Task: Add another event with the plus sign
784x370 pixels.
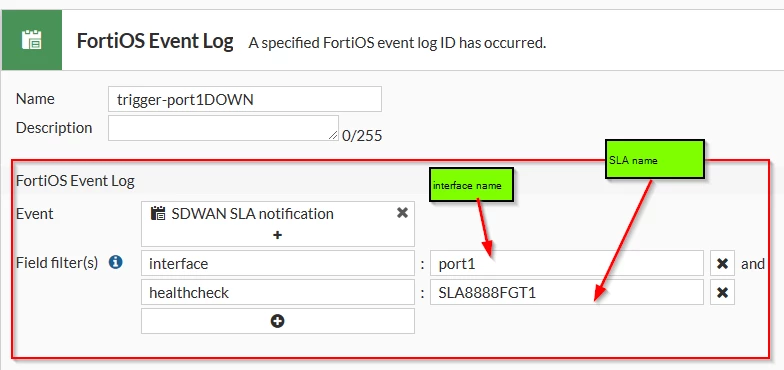Action: click(x=278, y=234)
